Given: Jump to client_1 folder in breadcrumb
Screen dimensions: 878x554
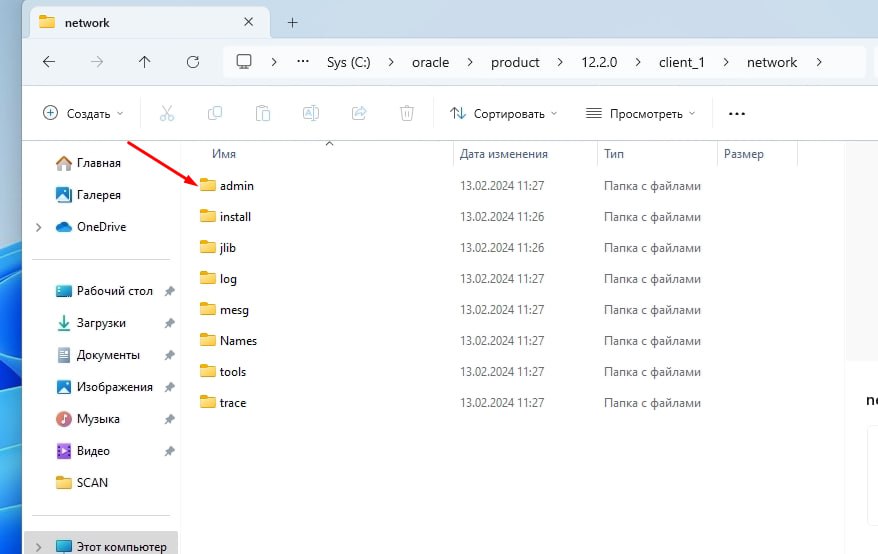Looking at the screenshot, I should click(681, 62).
